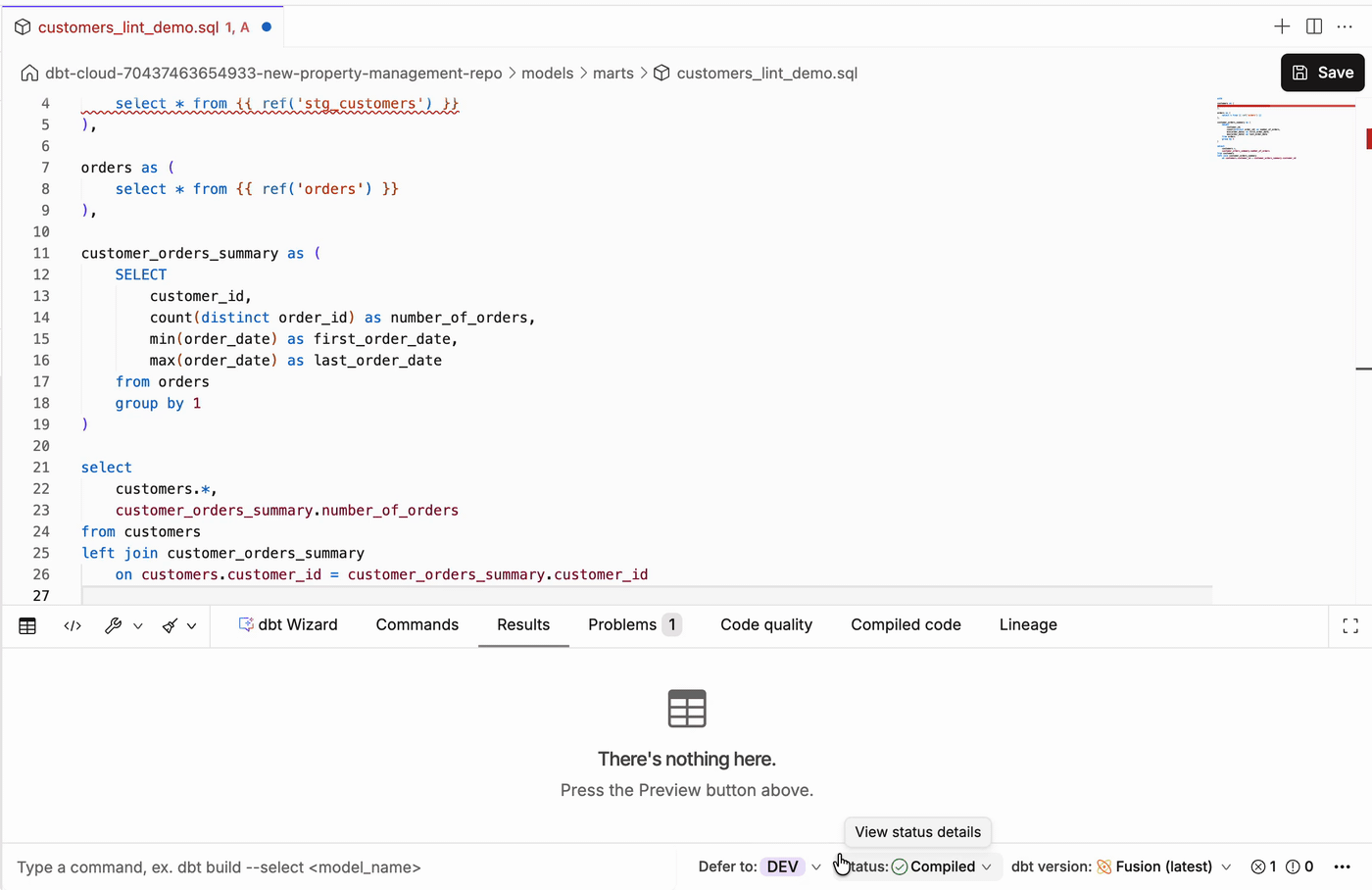Open editor more options ellipsis at top
The height and width of the screenshot is (890, 1372).
(1345, 26)
